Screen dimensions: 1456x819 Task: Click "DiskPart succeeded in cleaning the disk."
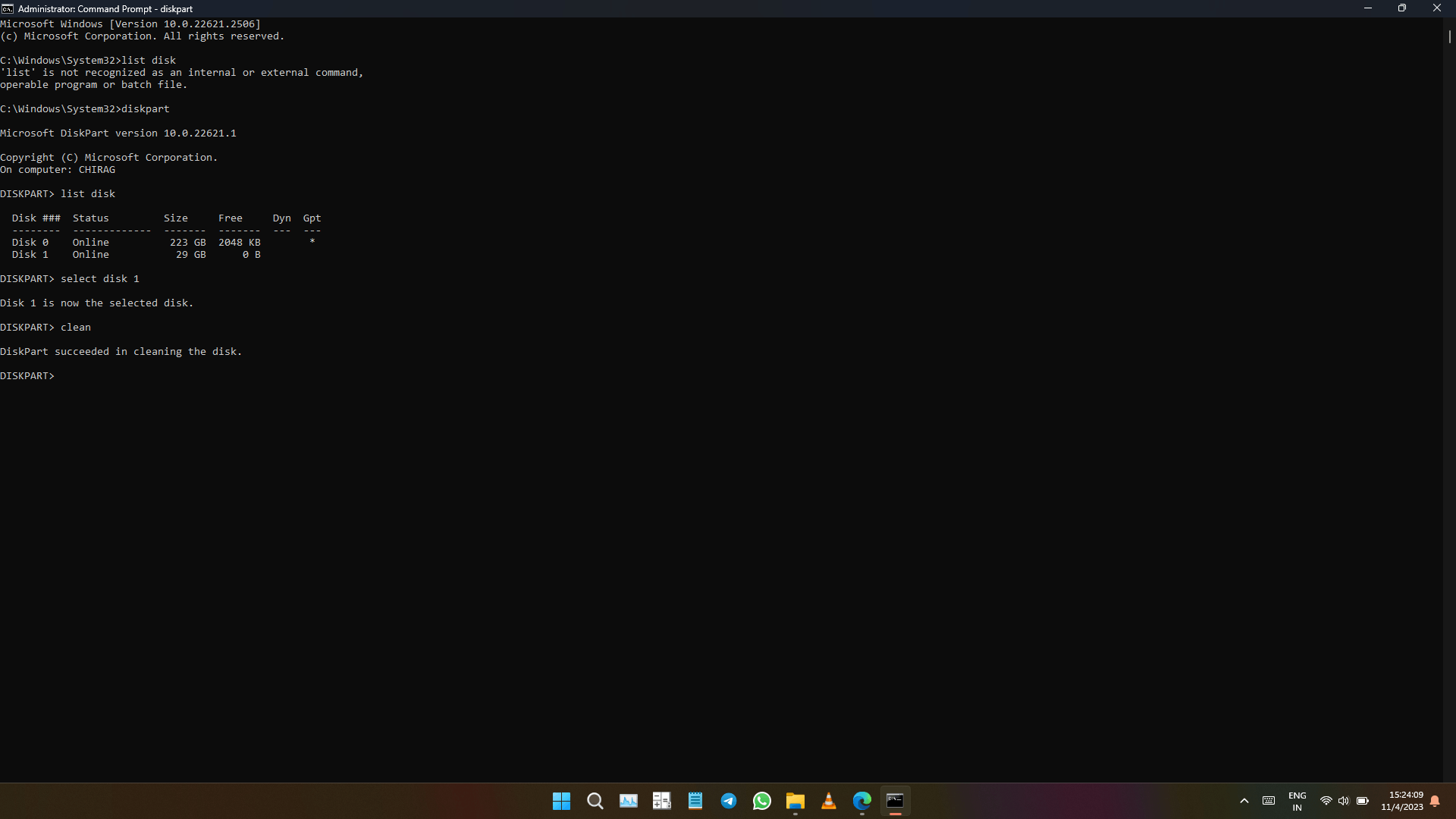click(121, 352)
